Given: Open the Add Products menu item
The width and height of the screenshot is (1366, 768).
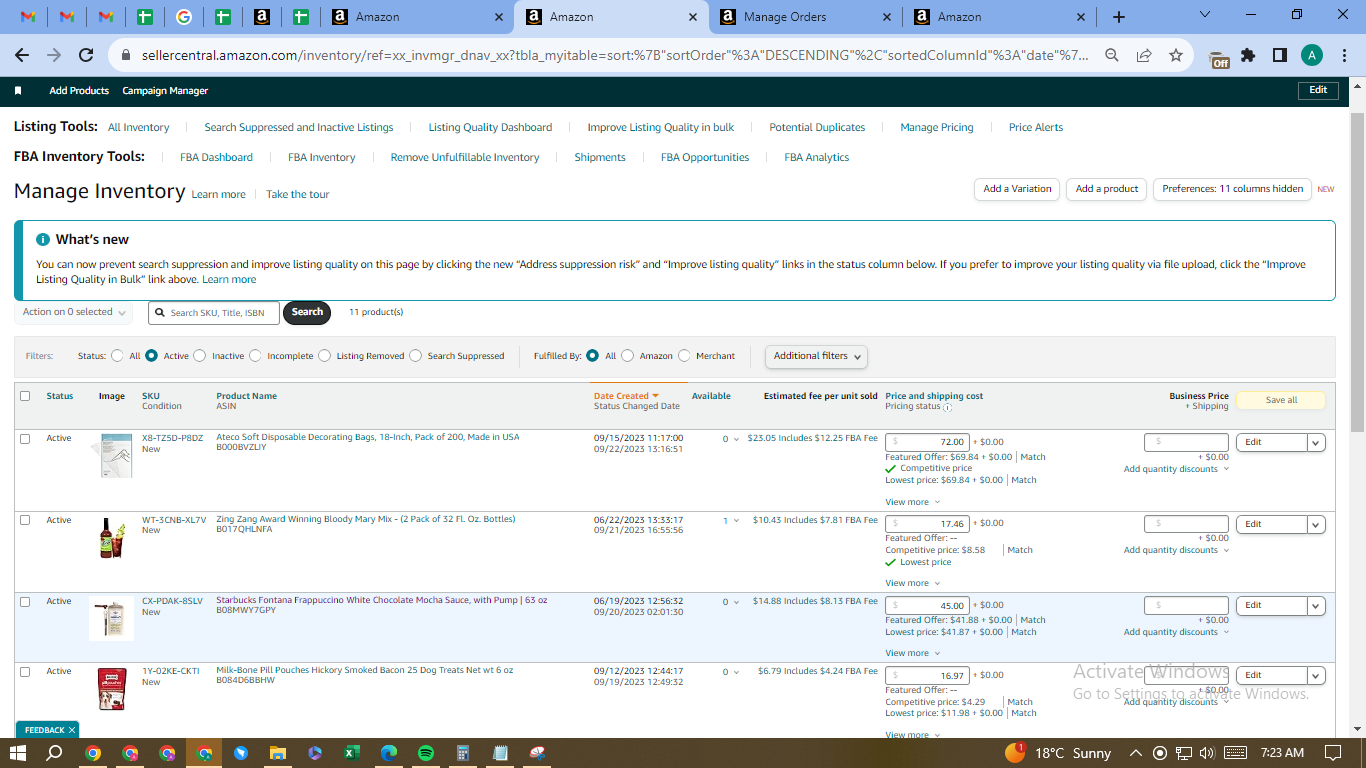Looking at the screenshot, I should (x=79, y=91).
